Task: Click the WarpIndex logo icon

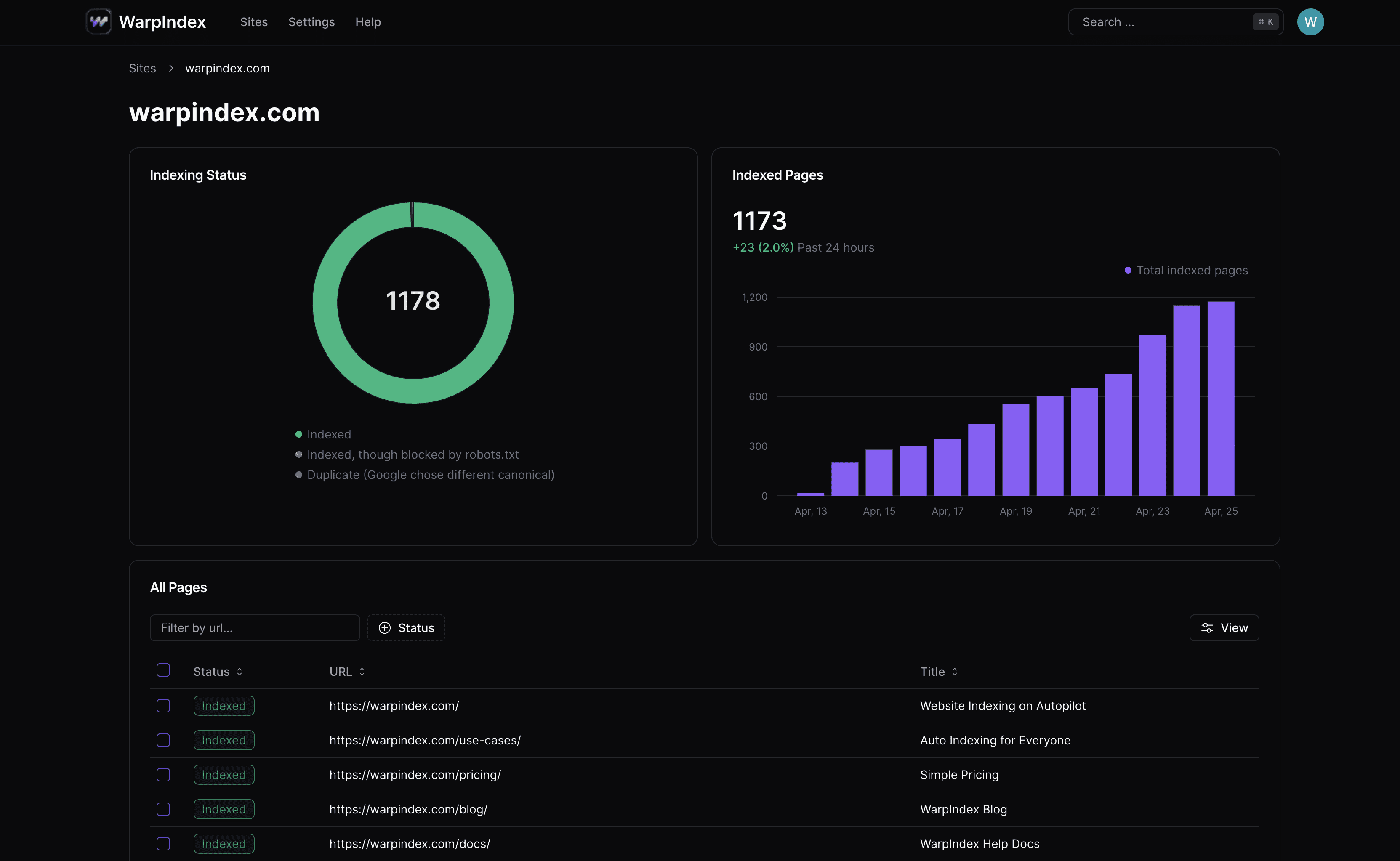Action: [98, 21]
